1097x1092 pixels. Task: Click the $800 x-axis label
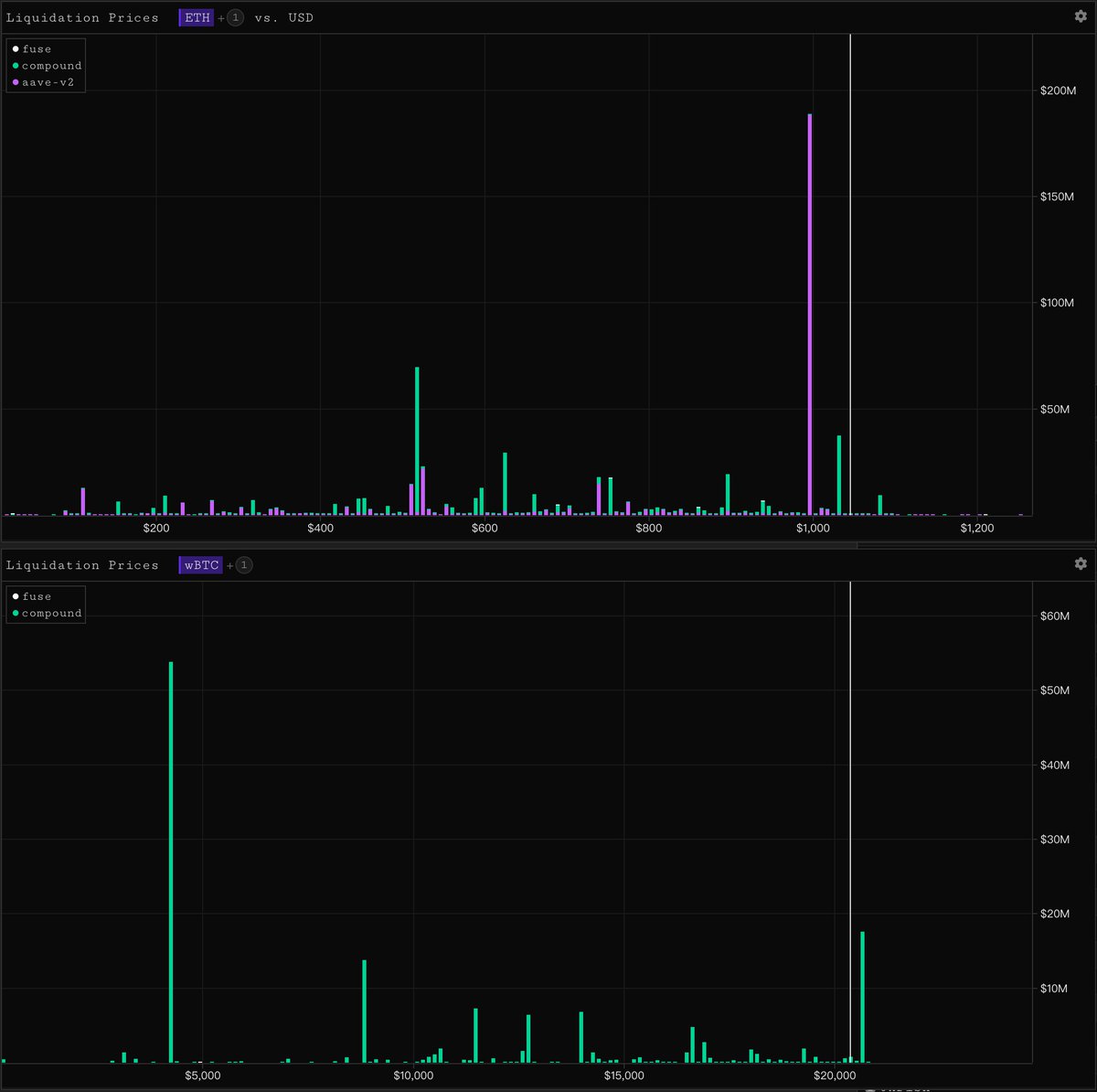point(649,528)
